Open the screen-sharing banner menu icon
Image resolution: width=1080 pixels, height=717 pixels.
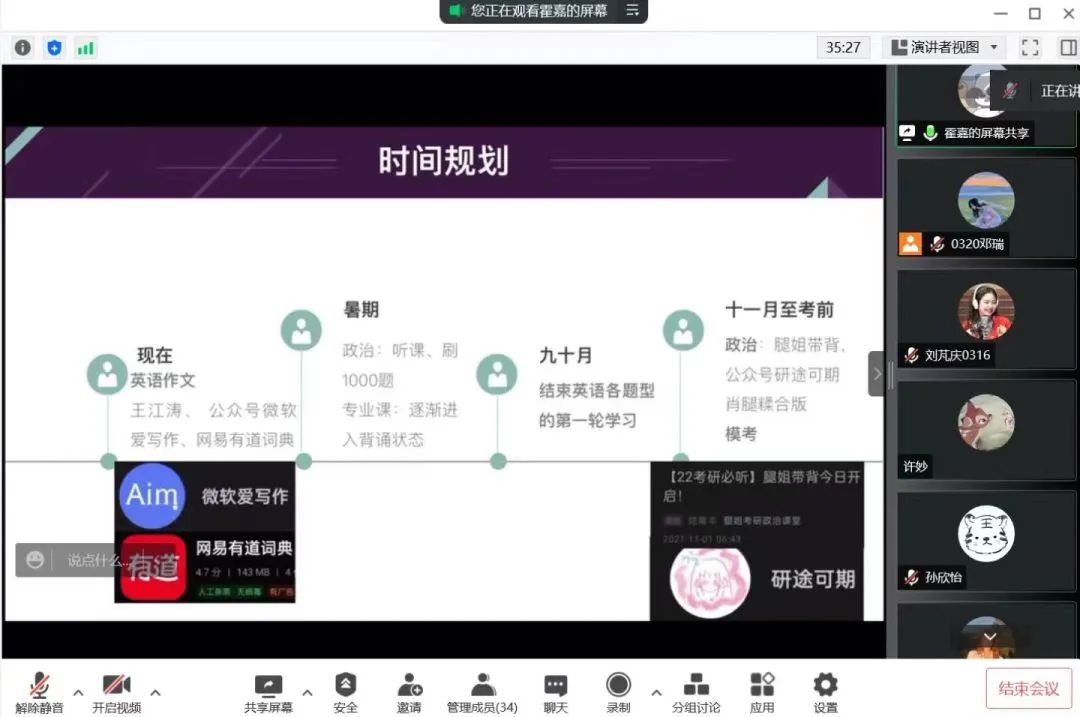[x=631, y=10]
